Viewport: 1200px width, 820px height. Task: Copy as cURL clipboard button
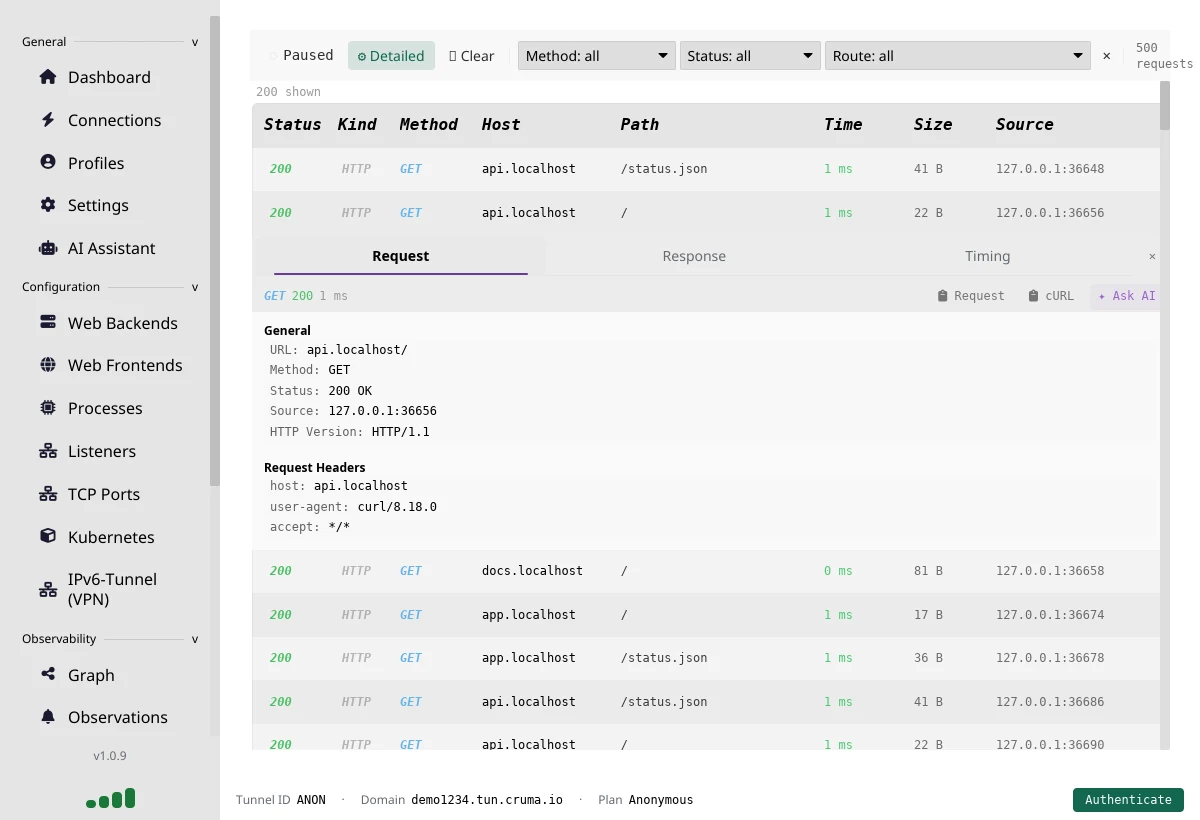click(x=1051, y=296)
